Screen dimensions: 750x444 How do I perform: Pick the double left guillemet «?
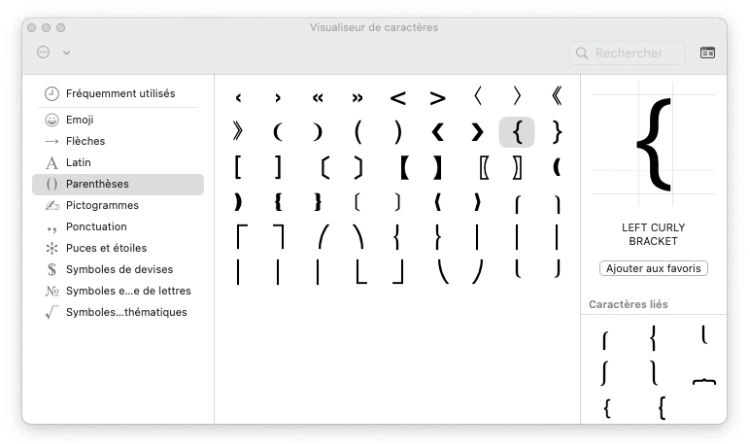click(x=318, y=98)
